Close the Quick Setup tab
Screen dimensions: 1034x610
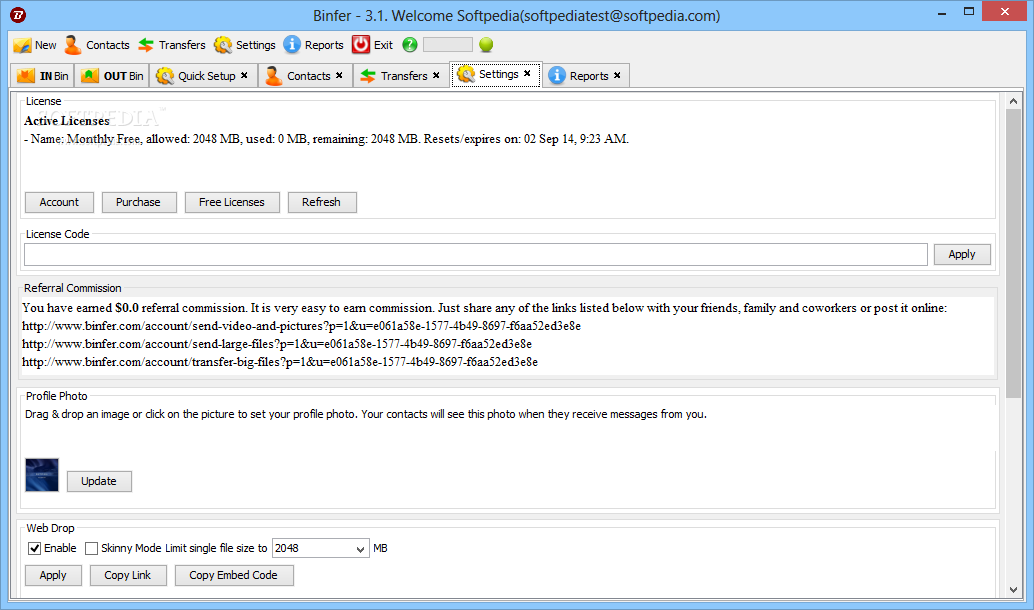(244, 75)
